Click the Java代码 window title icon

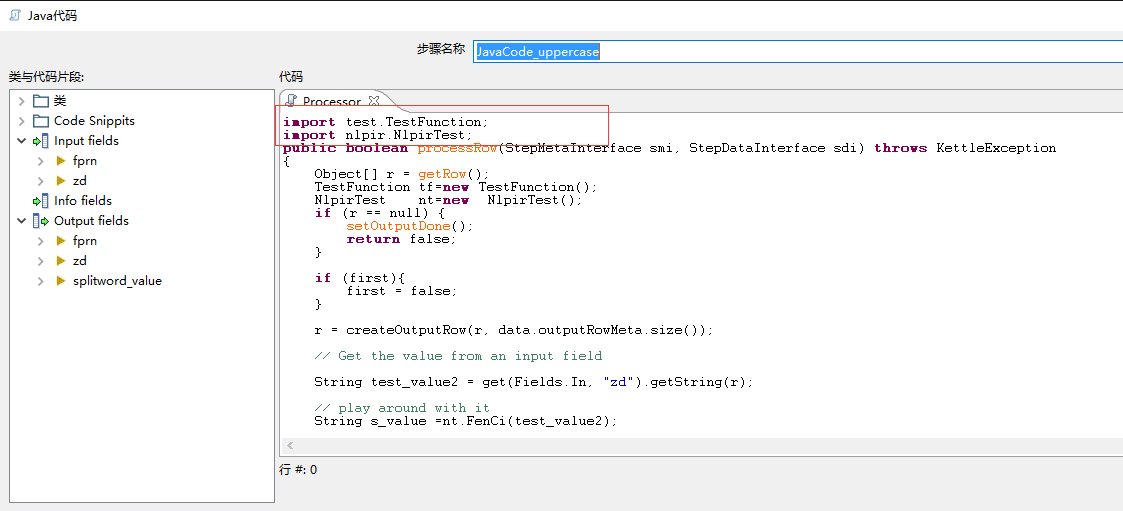point(15,15)
